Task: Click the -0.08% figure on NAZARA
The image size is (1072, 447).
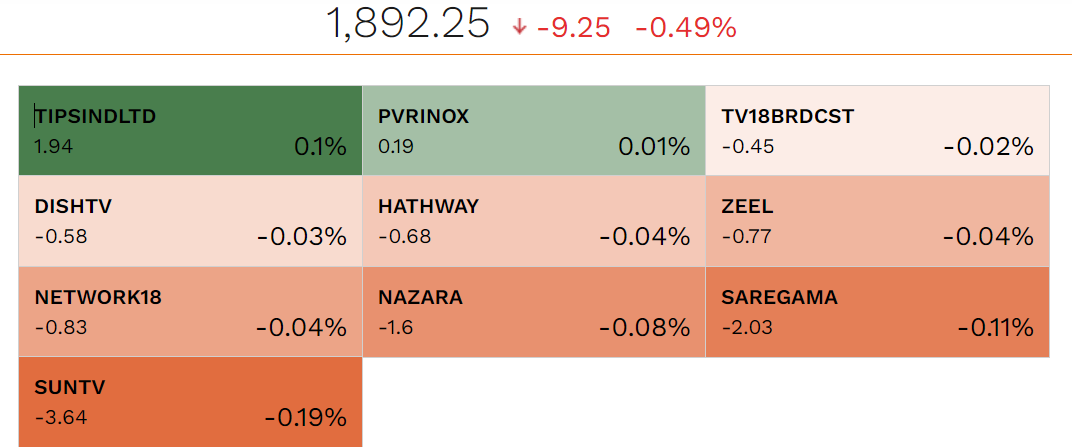Action: (x=645, y=327)
